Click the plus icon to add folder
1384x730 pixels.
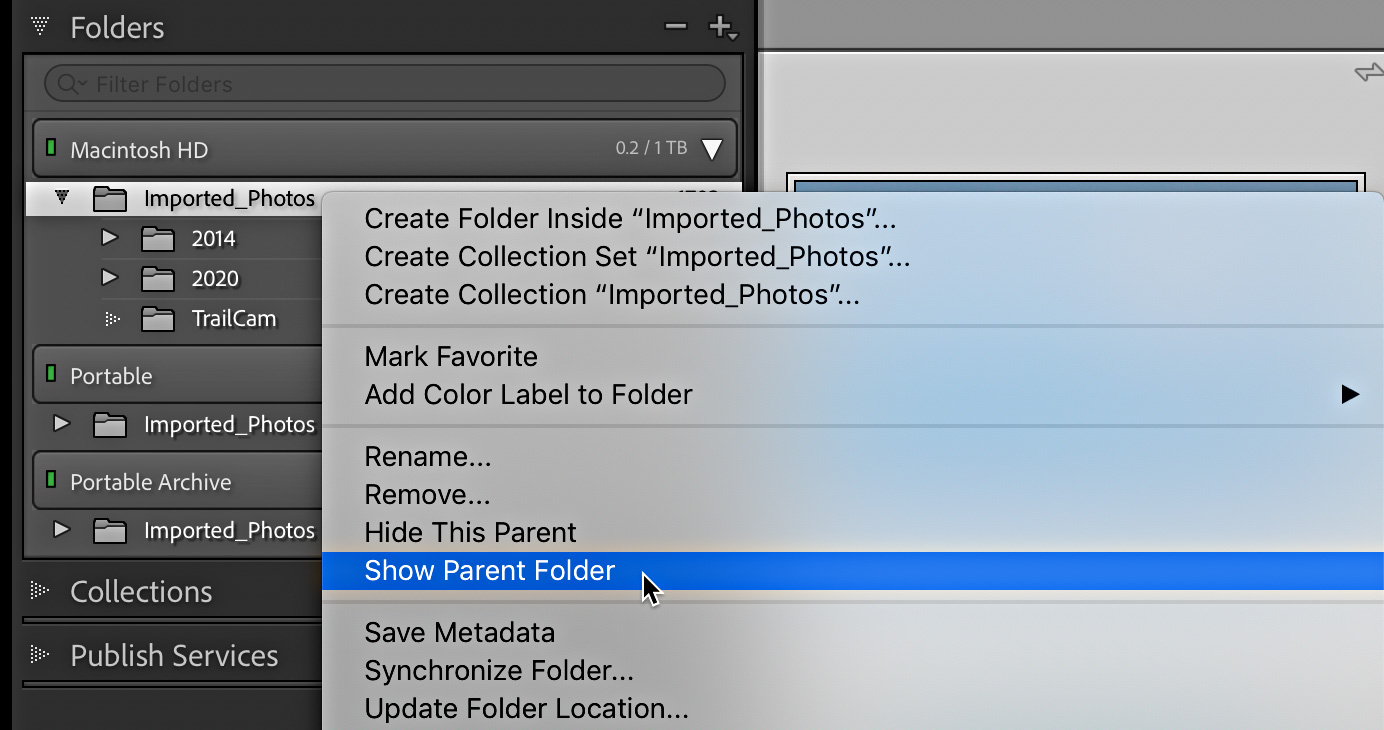[x=720, y=27]
